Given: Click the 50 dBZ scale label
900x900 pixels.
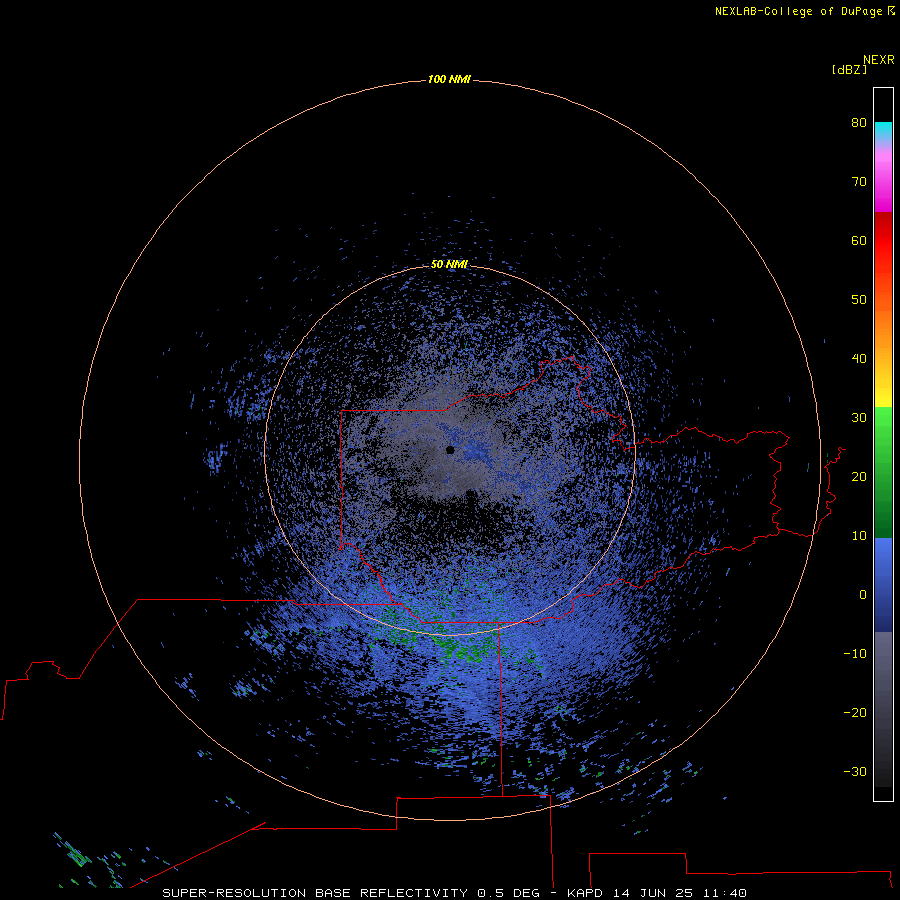Looking at the screenshot, I should point(859,300).
